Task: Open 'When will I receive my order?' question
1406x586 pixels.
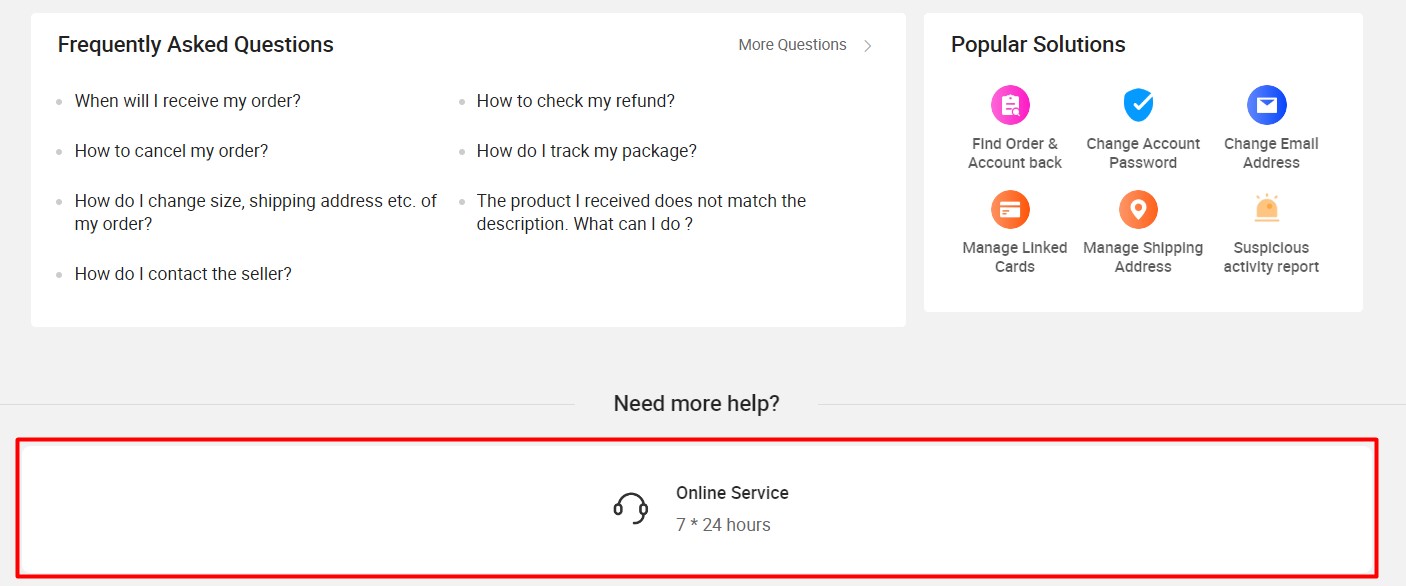Action: [x=188, y=100]
